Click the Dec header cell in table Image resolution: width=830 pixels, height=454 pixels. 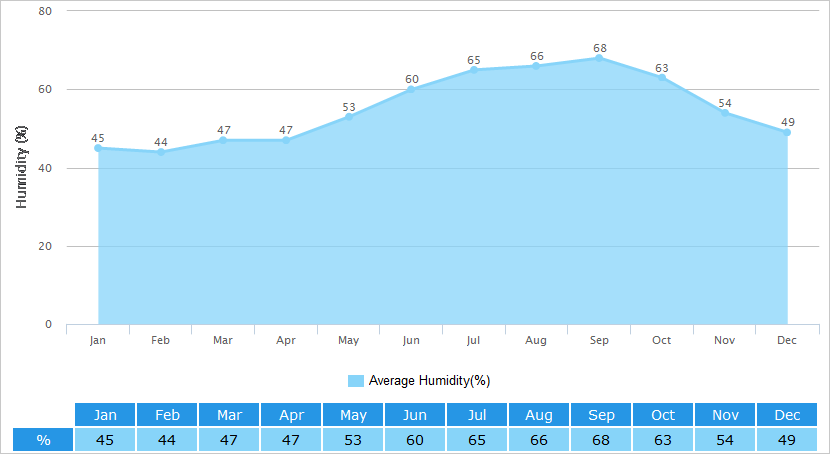787,415
